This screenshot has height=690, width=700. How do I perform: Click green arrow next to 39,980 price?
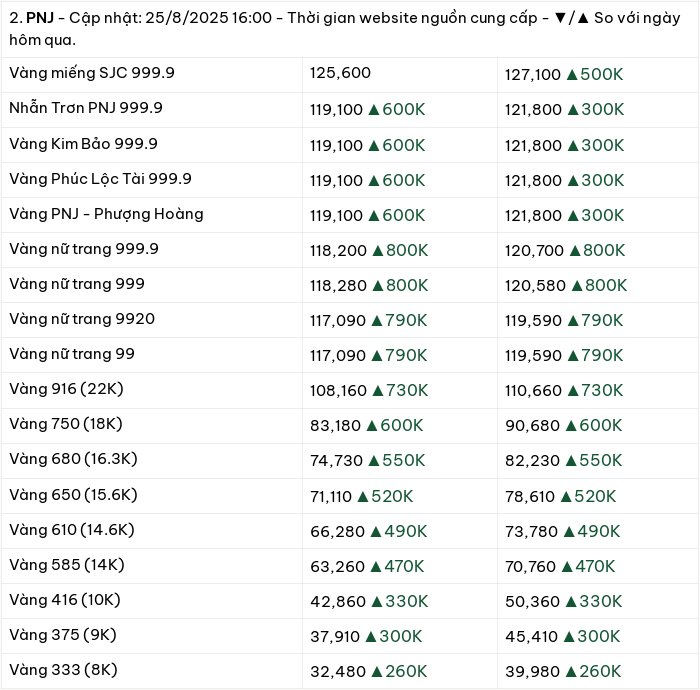(570, 672)
